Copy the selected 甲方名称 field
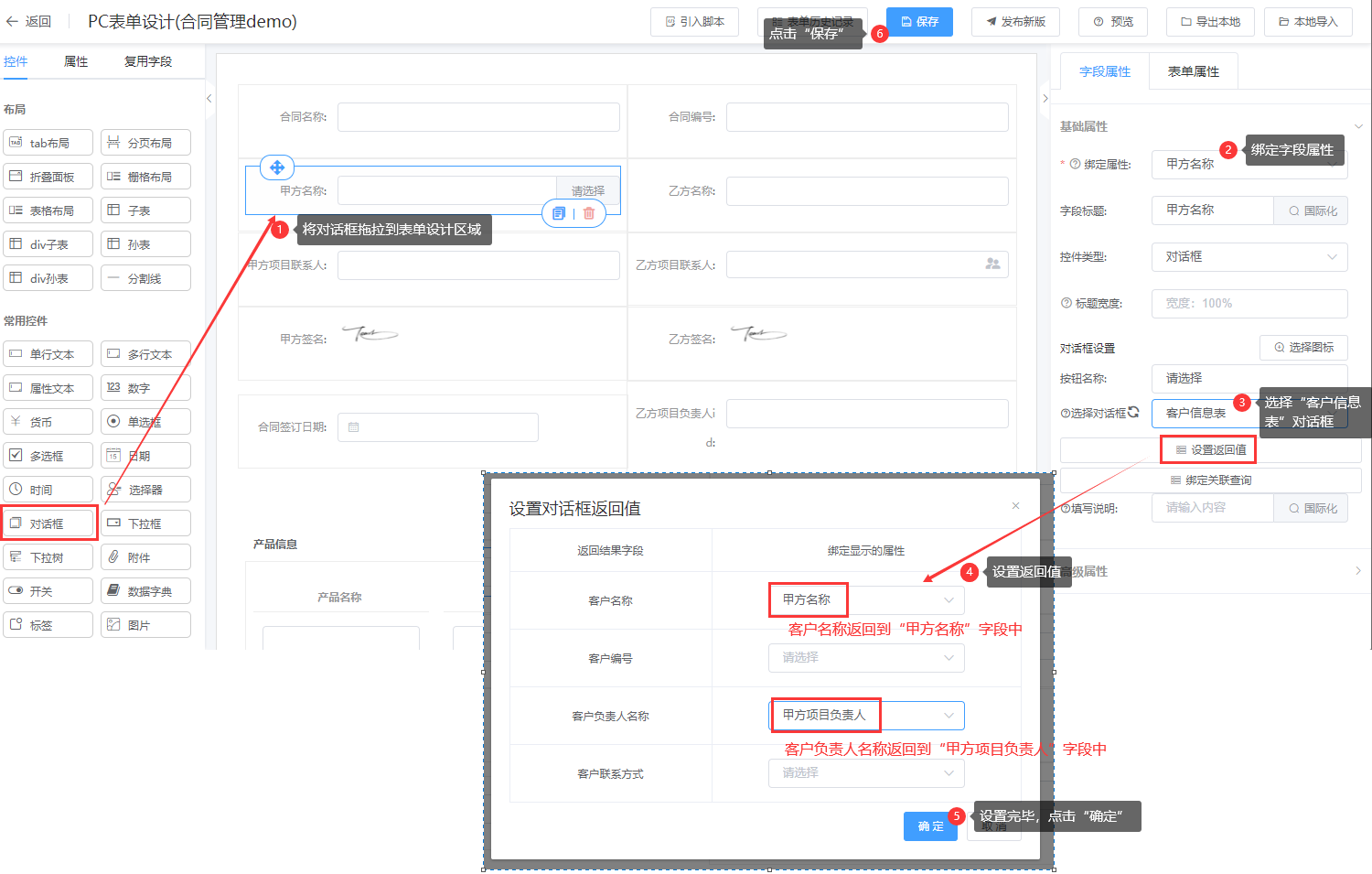Screen dimensions: 1372x874 (559, 213)
